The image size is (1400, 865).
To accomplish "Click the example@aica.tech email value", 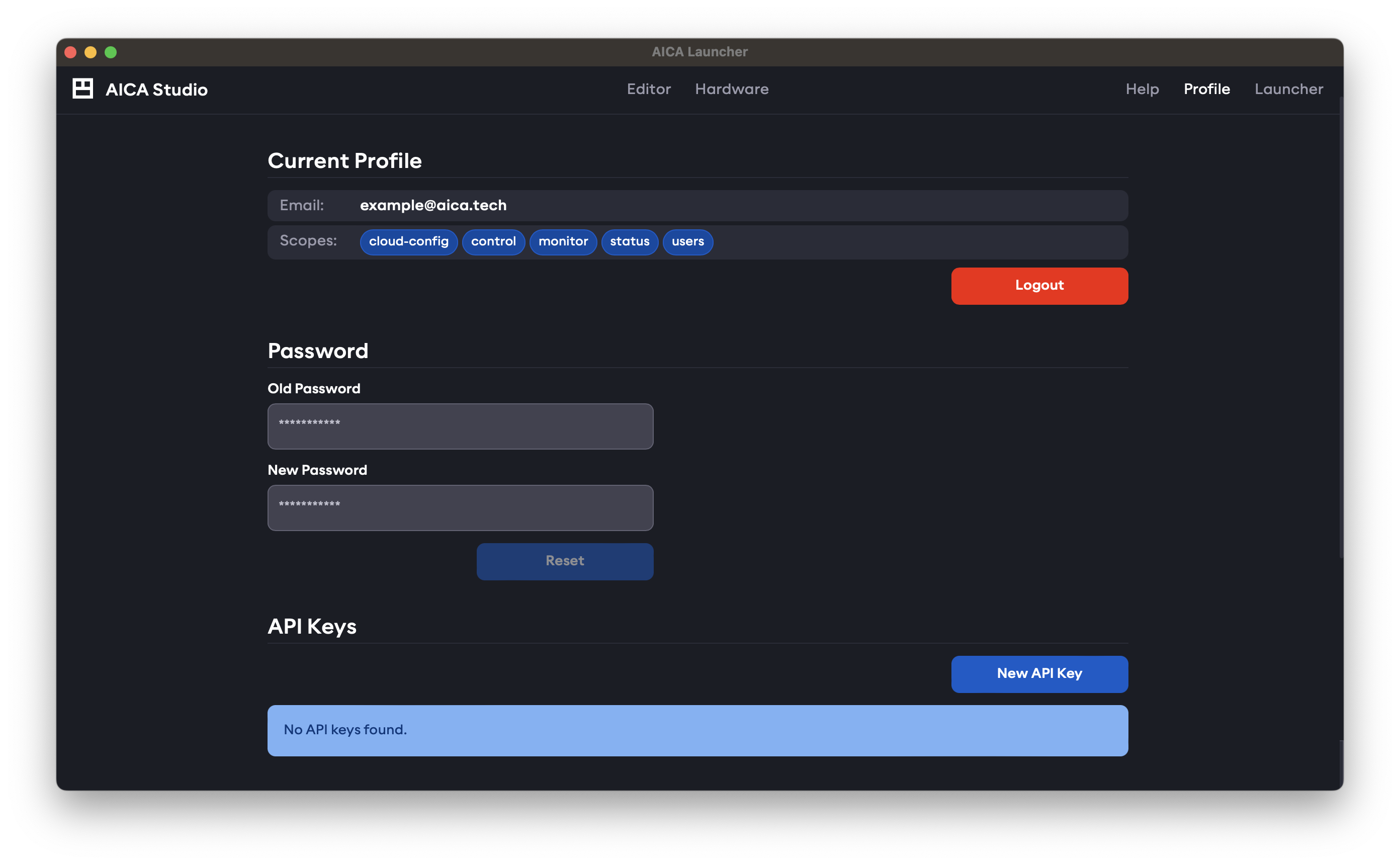I will [x=433, y=205].
